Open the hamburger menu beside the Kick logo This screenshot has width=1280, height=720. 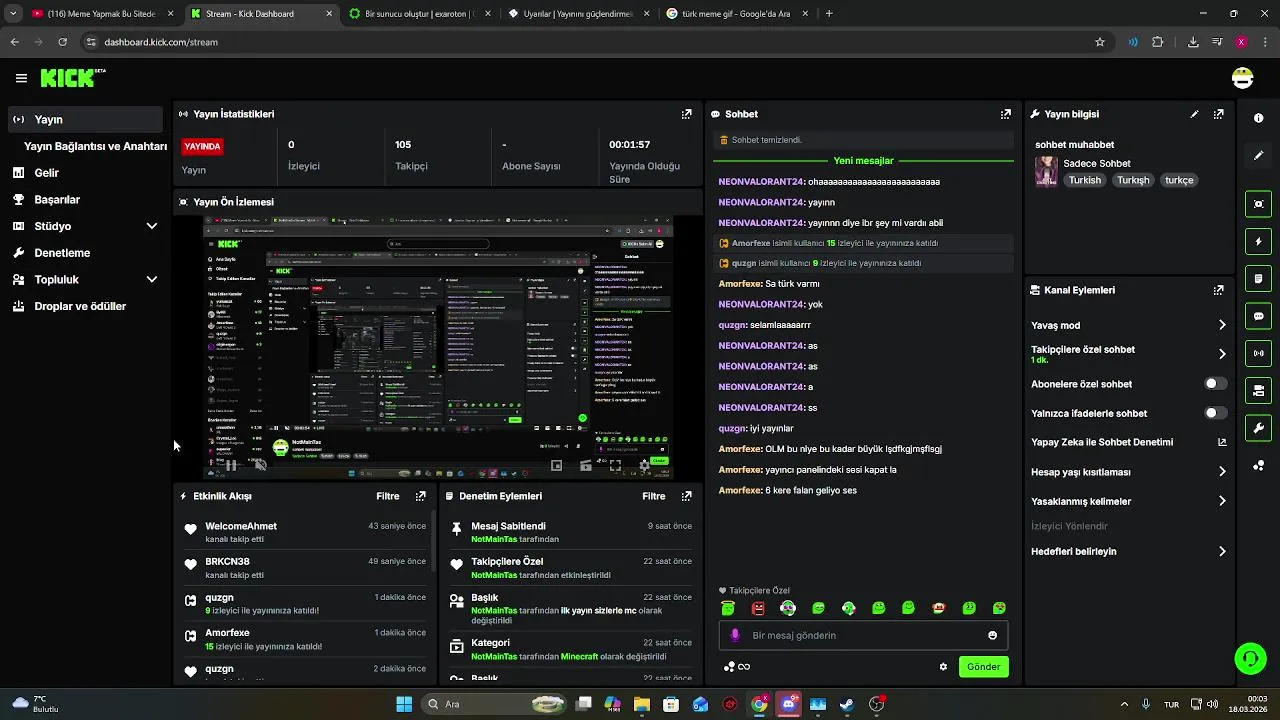[21, 78]
